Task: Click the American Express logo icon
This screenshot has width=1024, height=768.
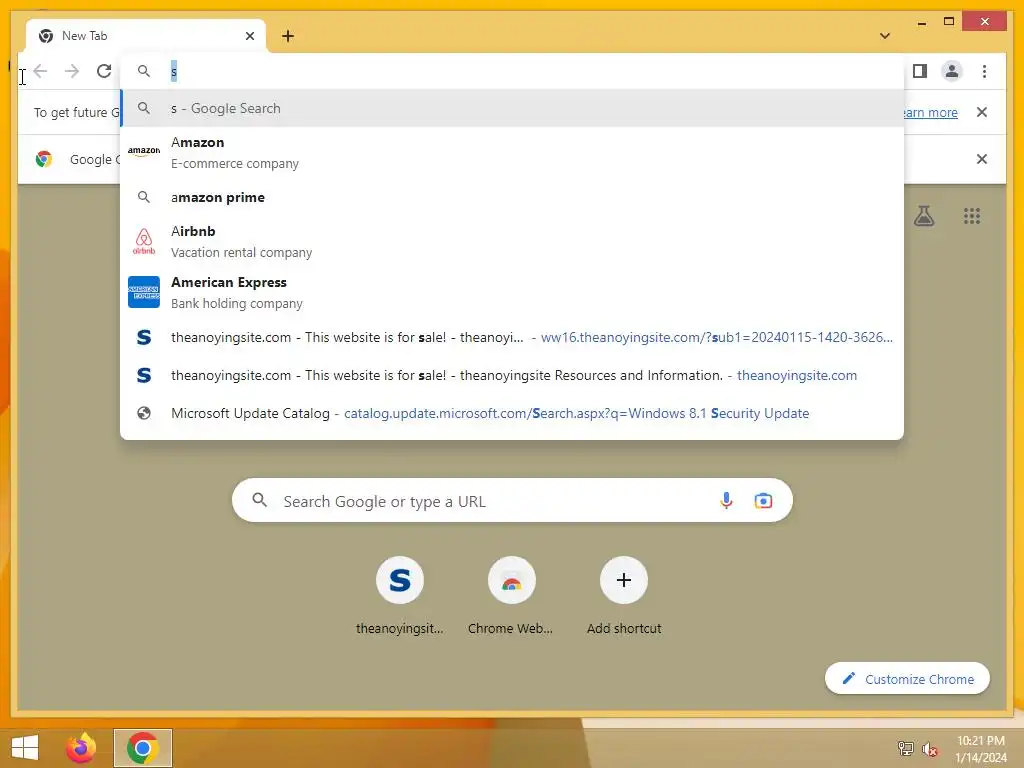Action: point(144,292)
